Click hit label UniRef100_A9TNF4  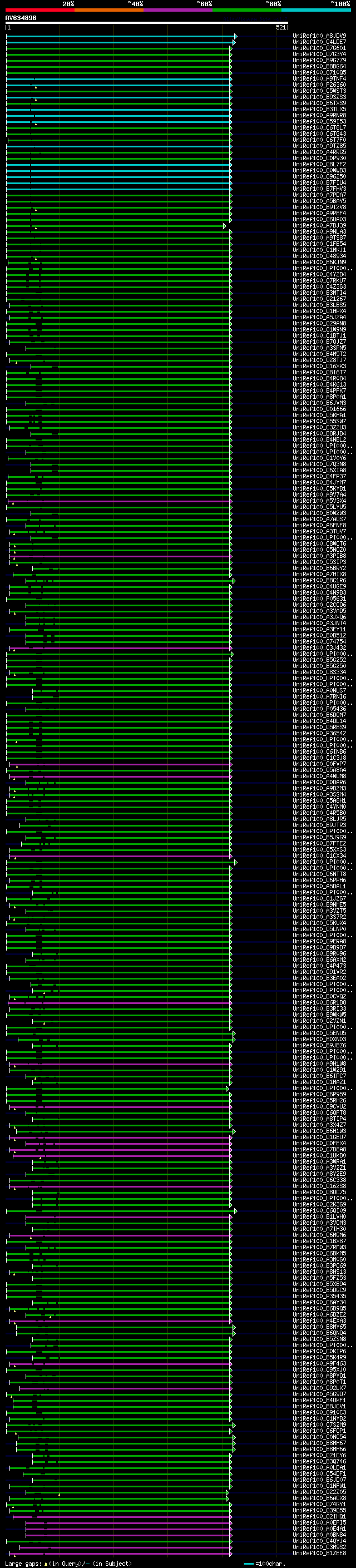click(x=319, y=78)
